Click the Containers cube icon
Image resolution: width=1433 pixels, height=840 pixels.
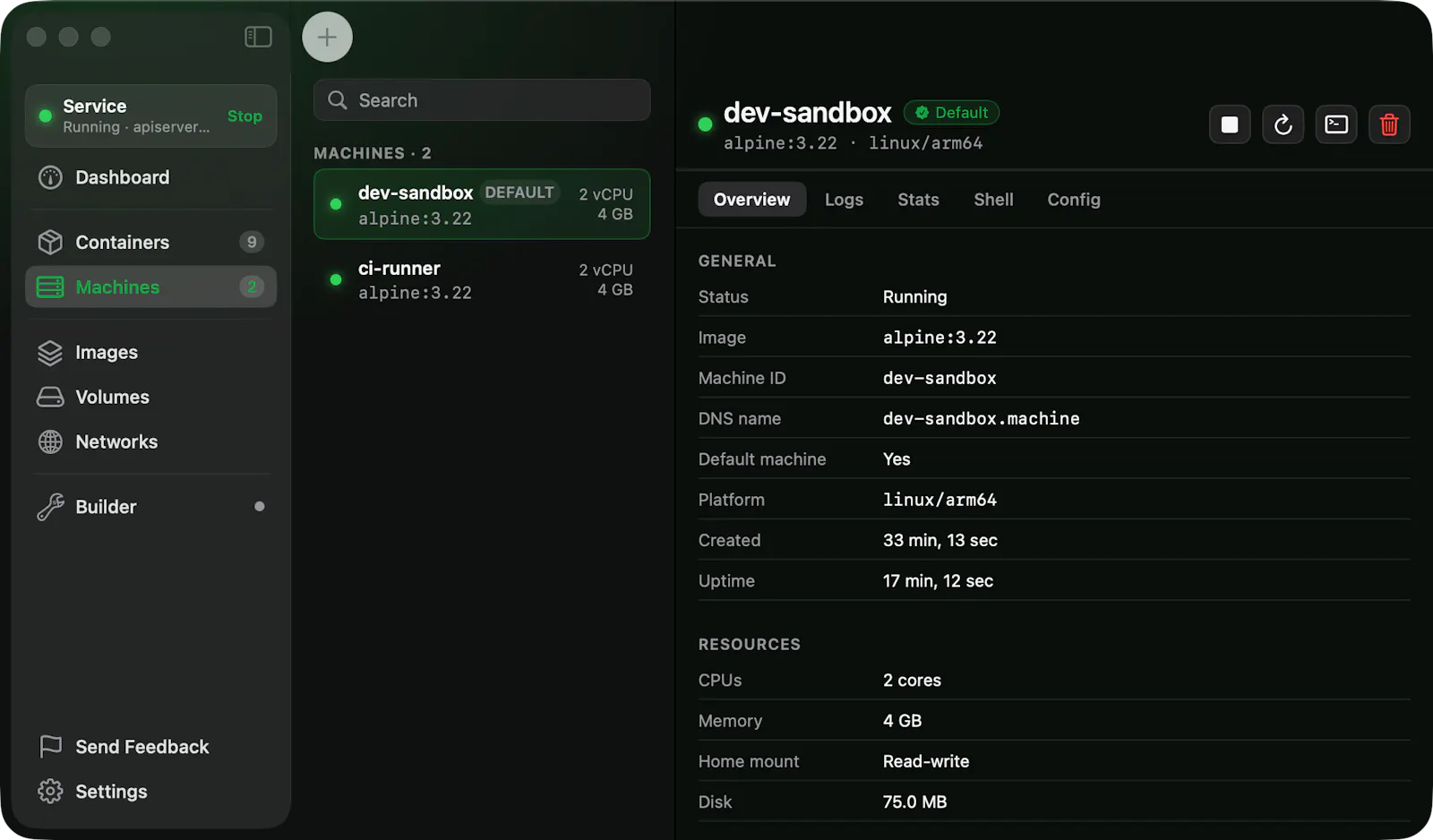[50, 242]
